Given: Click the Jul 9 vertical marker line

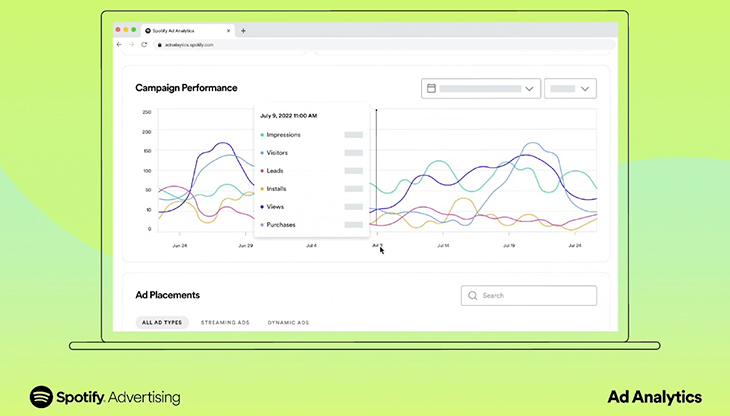Looking at the screenshot, I should pyautogui.click(x=376, y=170).
